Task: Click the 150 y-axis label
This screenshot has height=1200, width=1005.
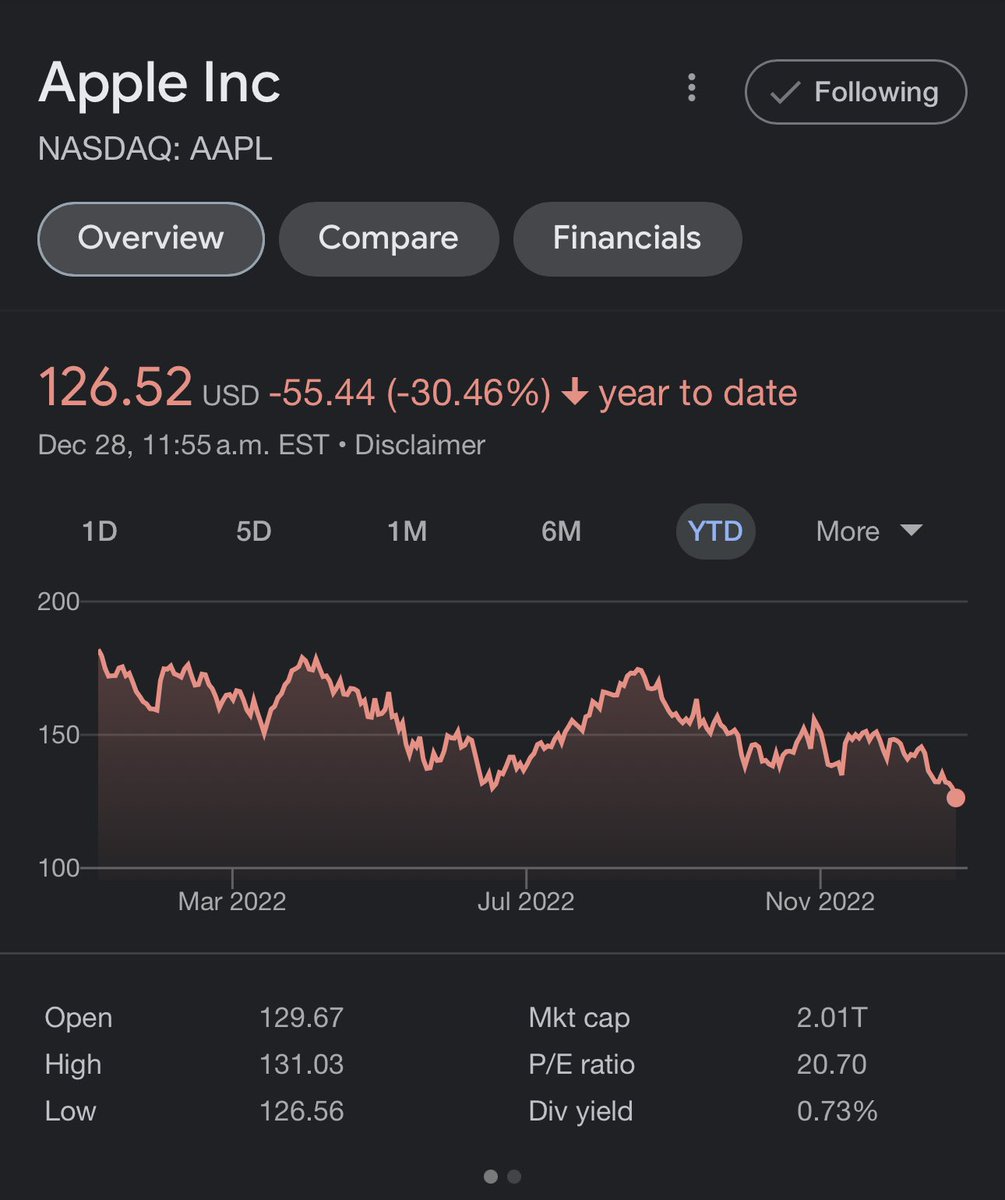Action: click(59, 735)
